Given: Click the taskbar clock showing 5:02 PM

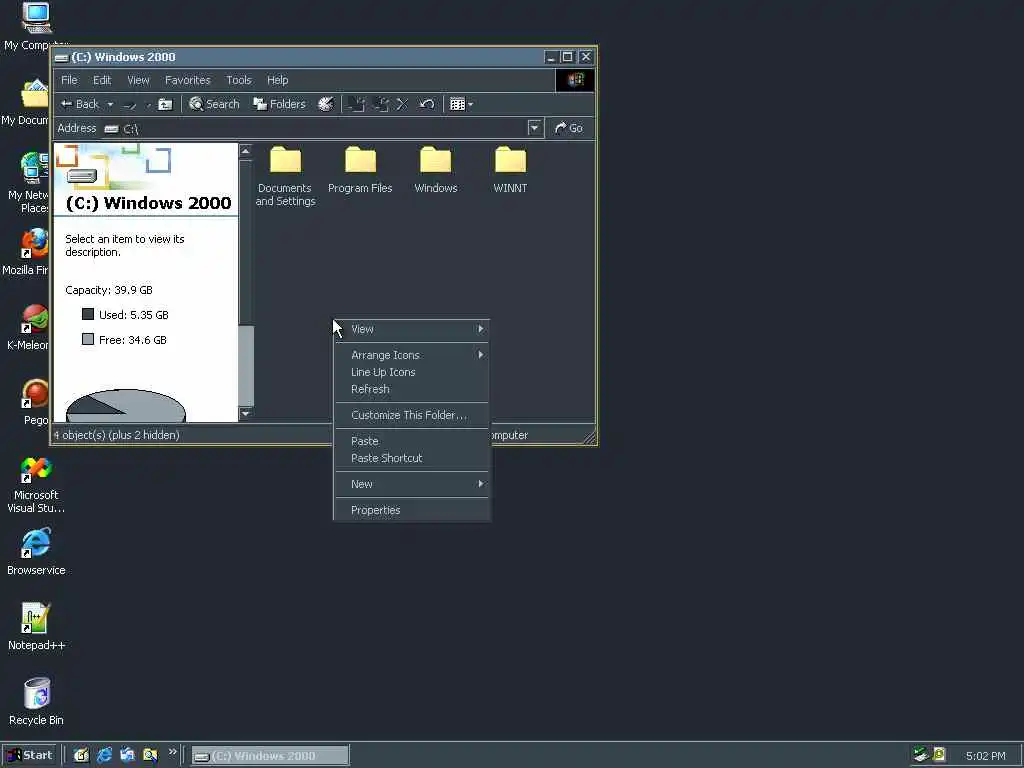Looking at the screenshot, I should point(985,756).
